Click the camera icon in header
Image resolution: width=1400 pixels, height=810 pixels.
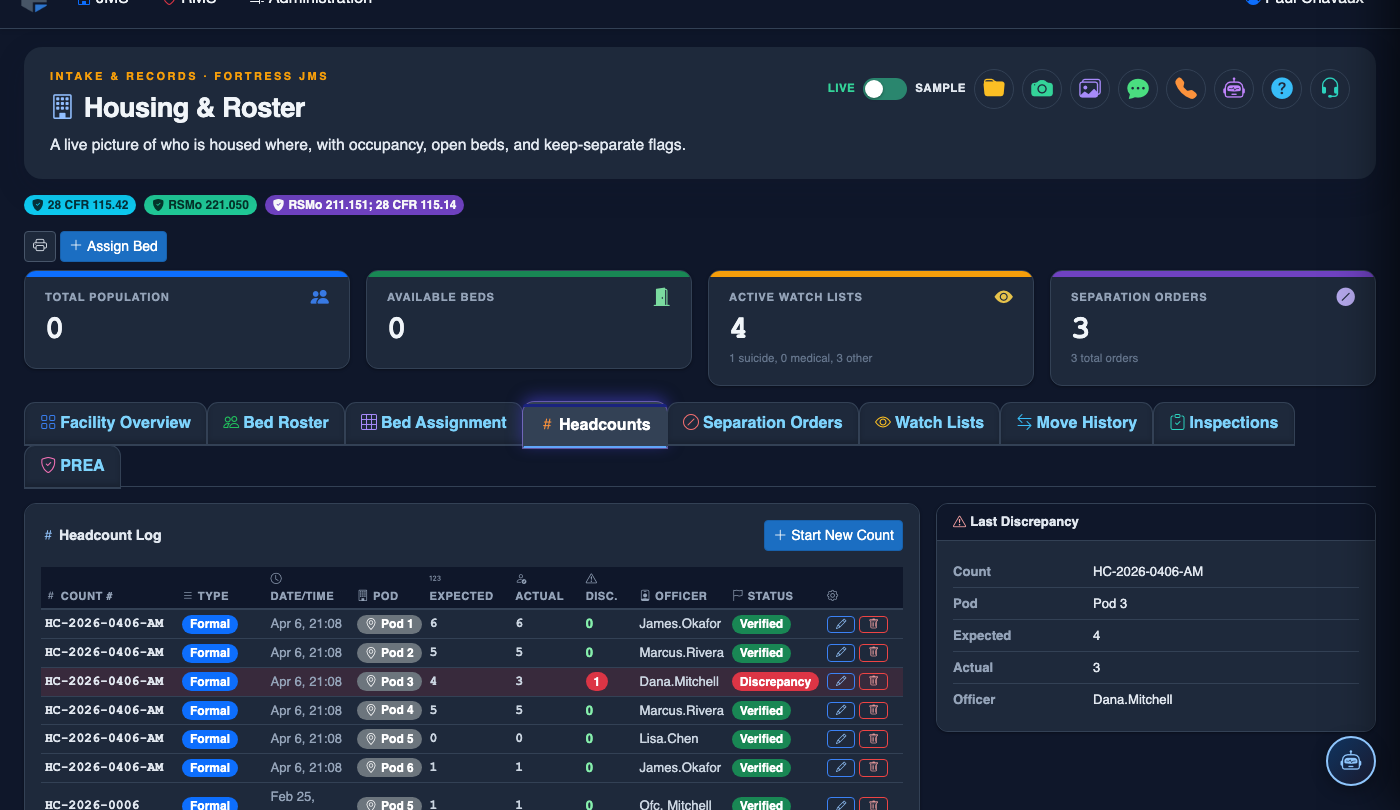[1041, 88]
